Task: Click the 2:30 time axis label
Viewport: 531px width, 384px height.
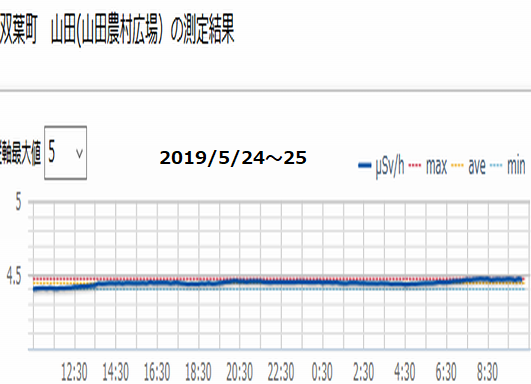Action: click(x=363, y=372)
